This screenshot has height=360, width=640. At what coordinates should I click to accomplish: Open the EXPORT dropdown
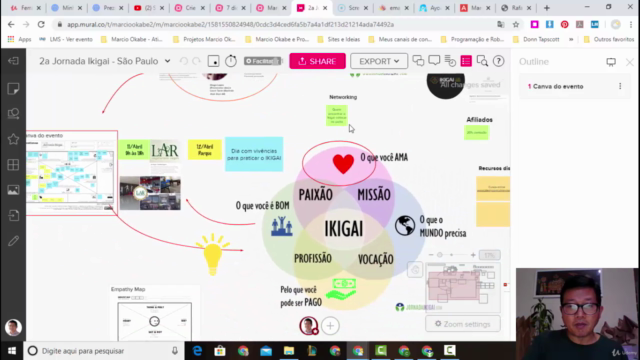379,61
